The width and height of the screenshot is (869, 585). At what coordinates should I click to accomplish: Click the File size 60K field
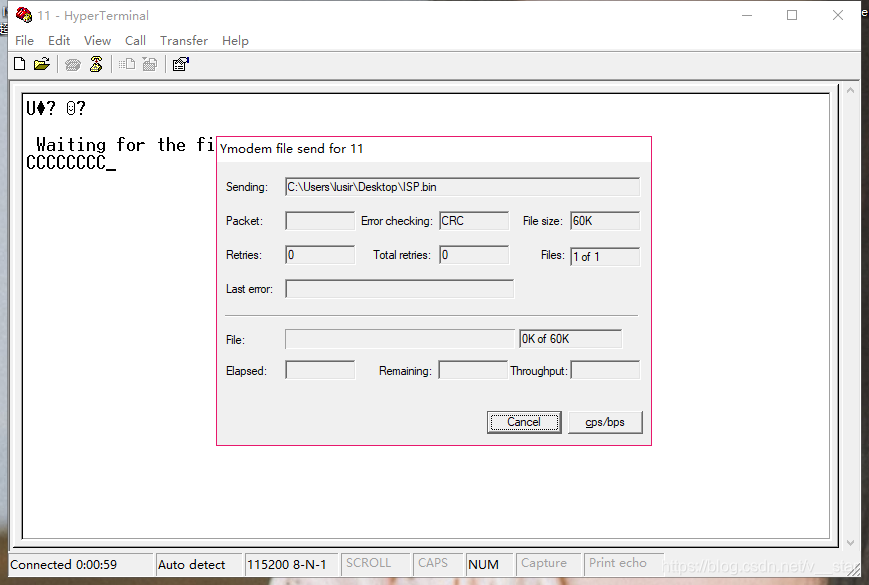tap(605, 220)
